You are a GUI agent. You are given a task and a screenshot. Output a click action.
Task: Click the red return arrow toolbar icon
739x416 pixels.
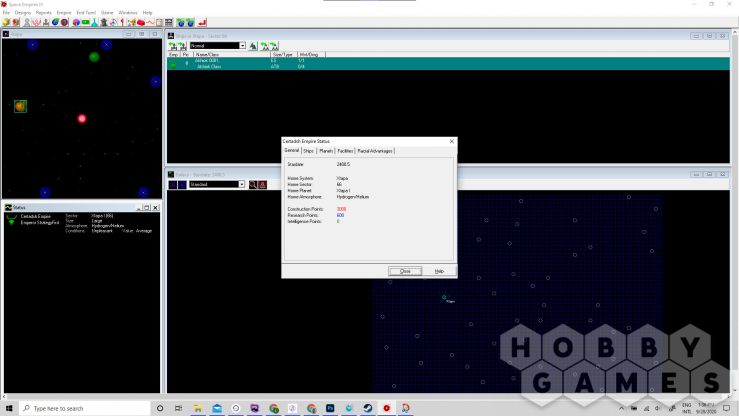click(x=202, y=22)
